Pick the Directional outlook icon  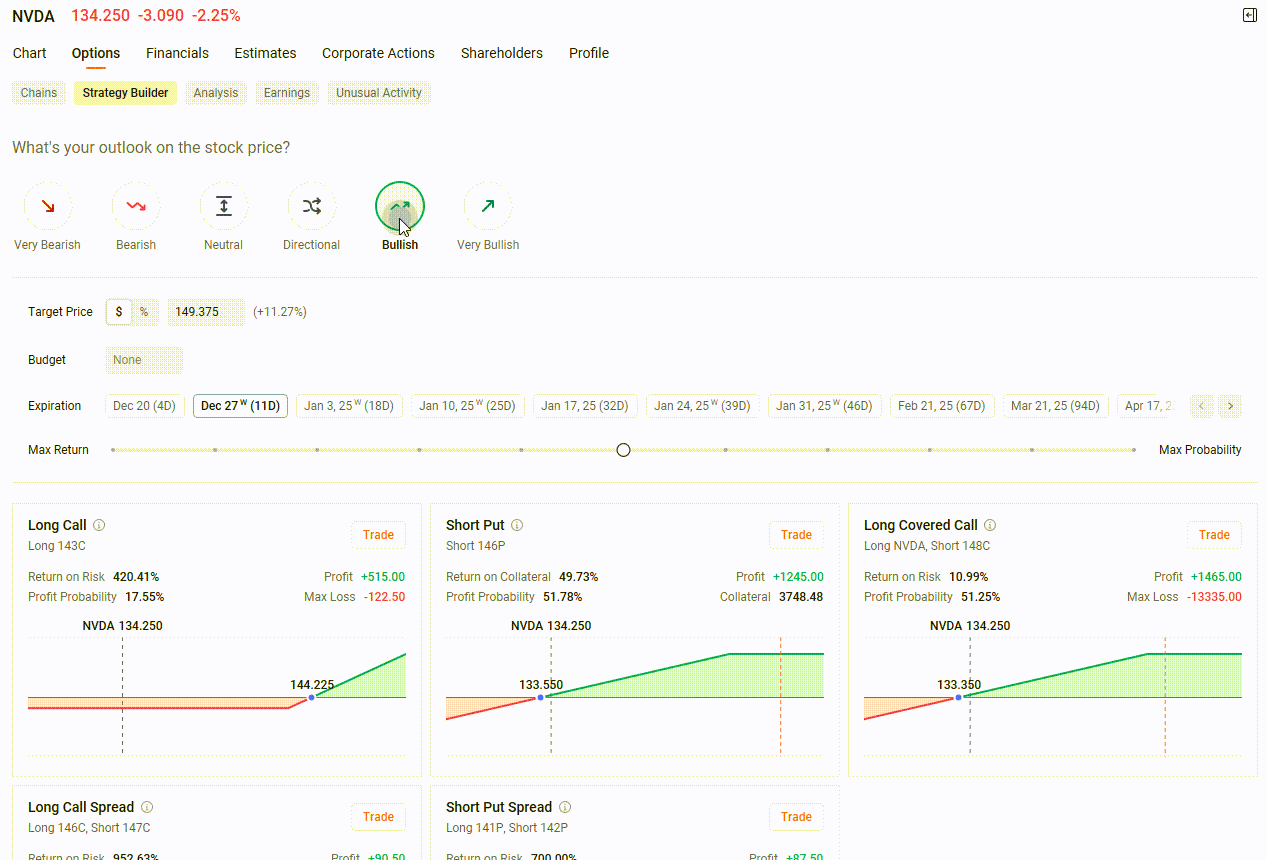(311, 206)
